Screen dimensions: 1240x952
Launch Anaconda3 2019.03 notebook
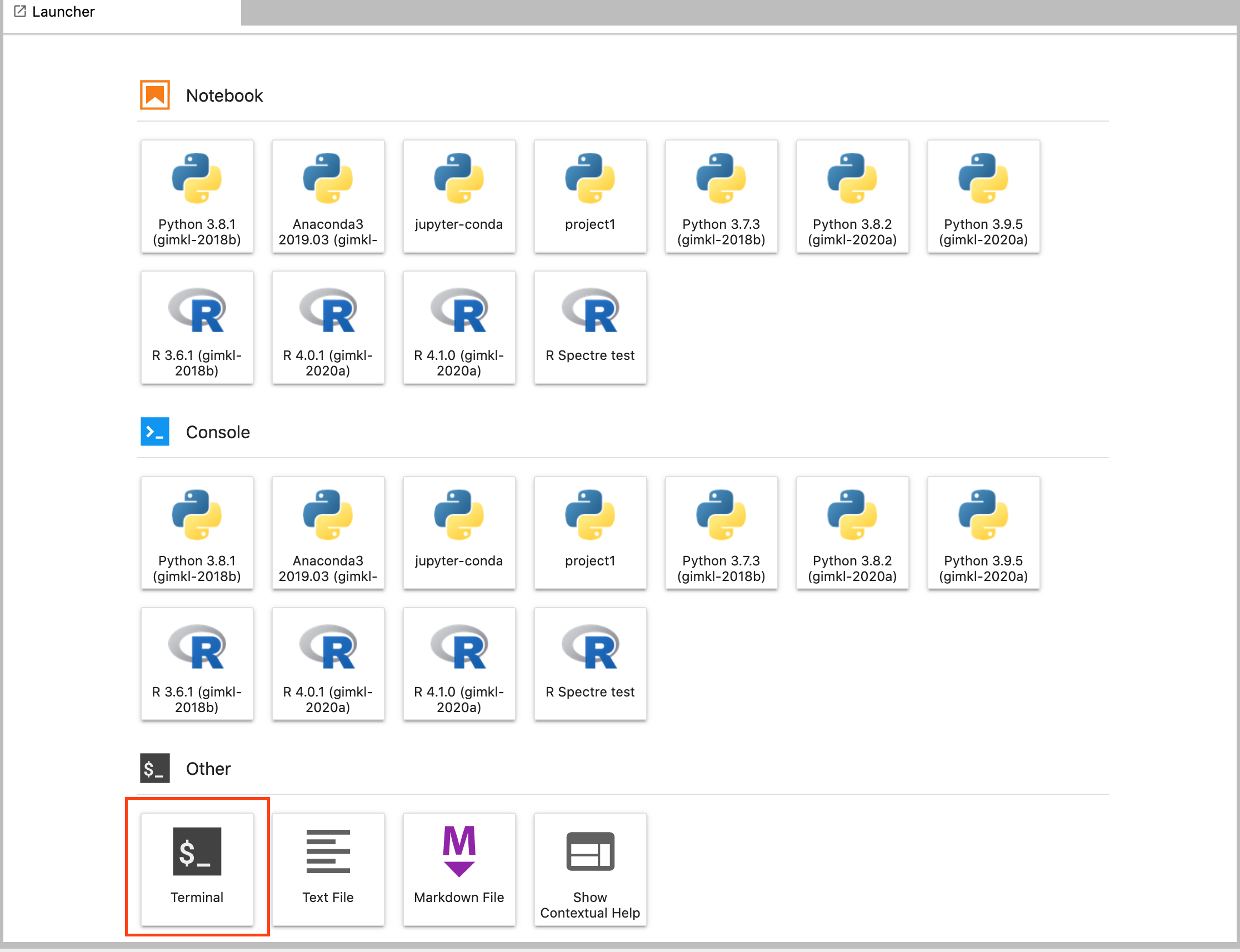point(328,196)
